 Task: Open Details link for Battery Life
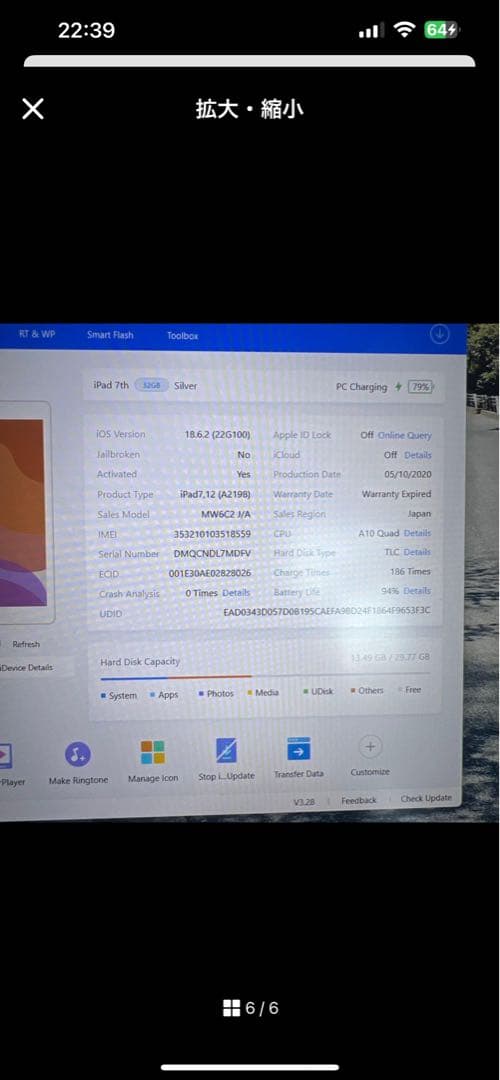click(x=417, y=591)
